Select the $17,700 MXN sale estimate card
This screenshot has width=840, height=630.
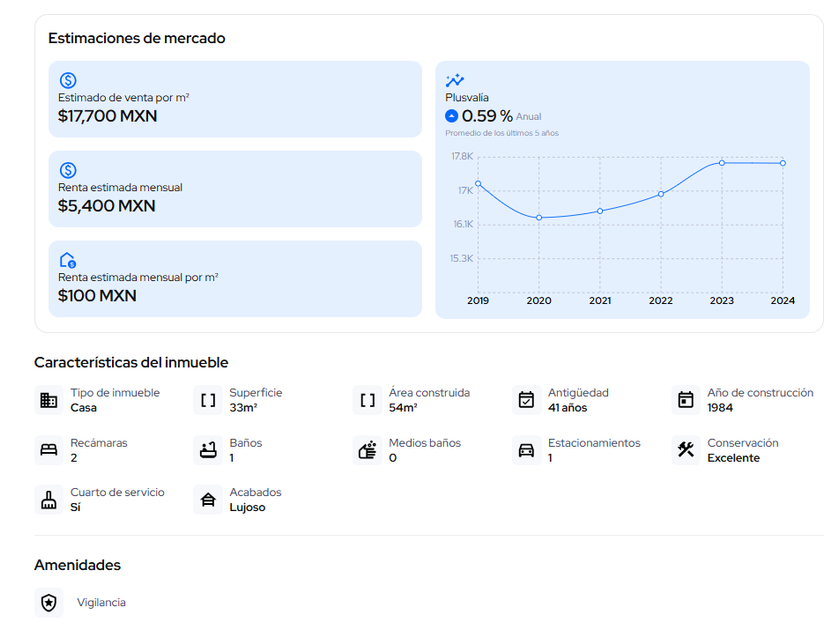point(235,99)
